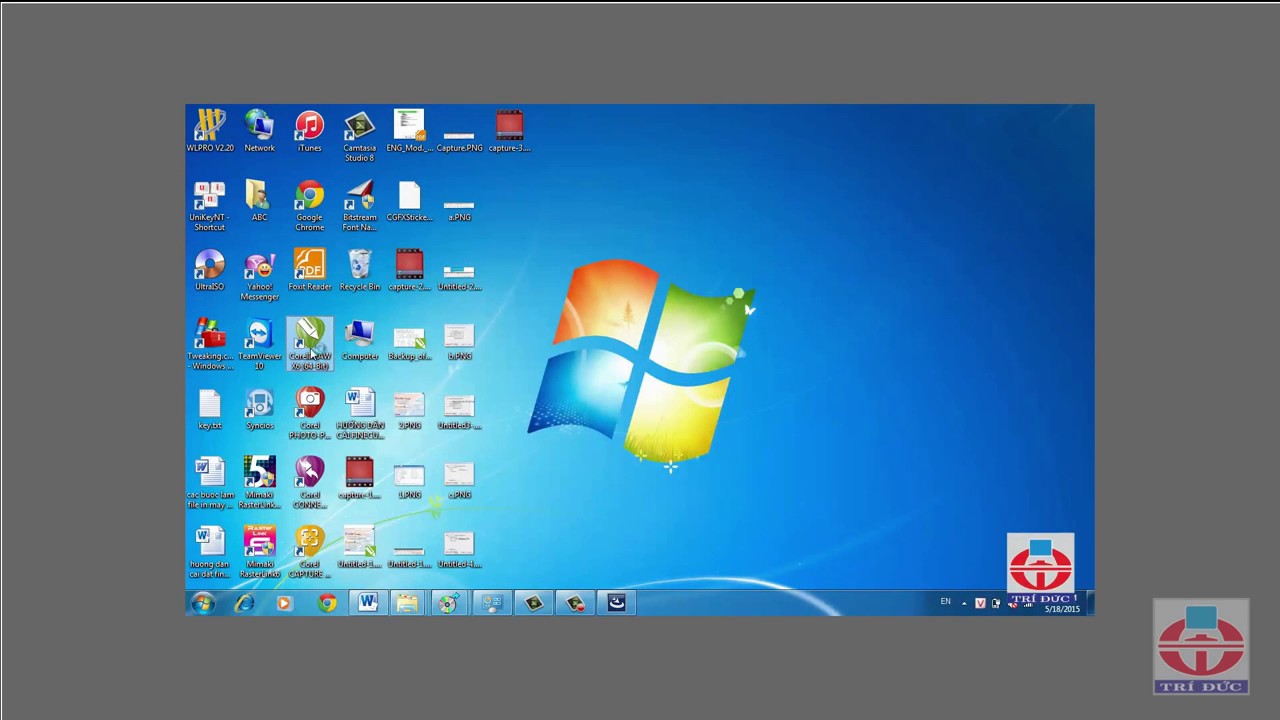Open the ABC folder on desktop
The width and height of the screenshot is (1280, 720).
259,201
